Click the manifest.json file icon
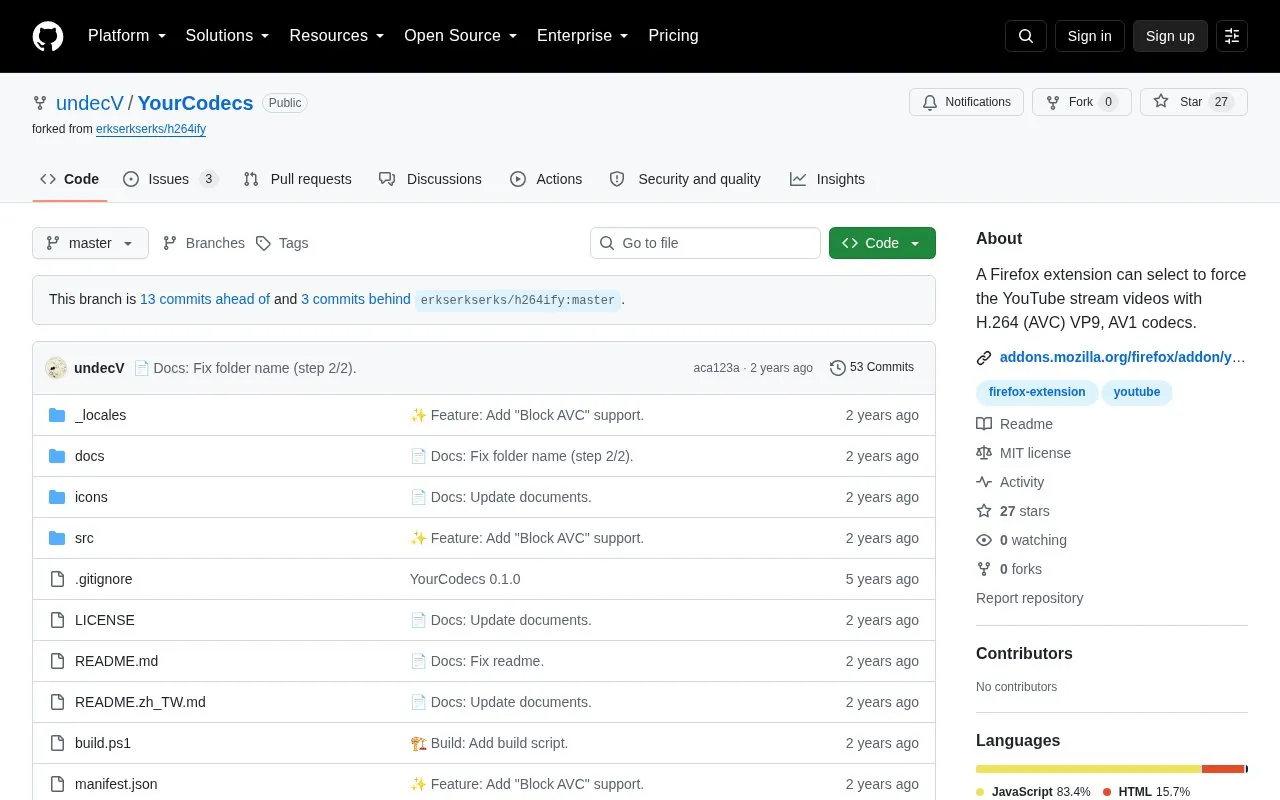Viewport: 1280px width, 800px height. 57,784
